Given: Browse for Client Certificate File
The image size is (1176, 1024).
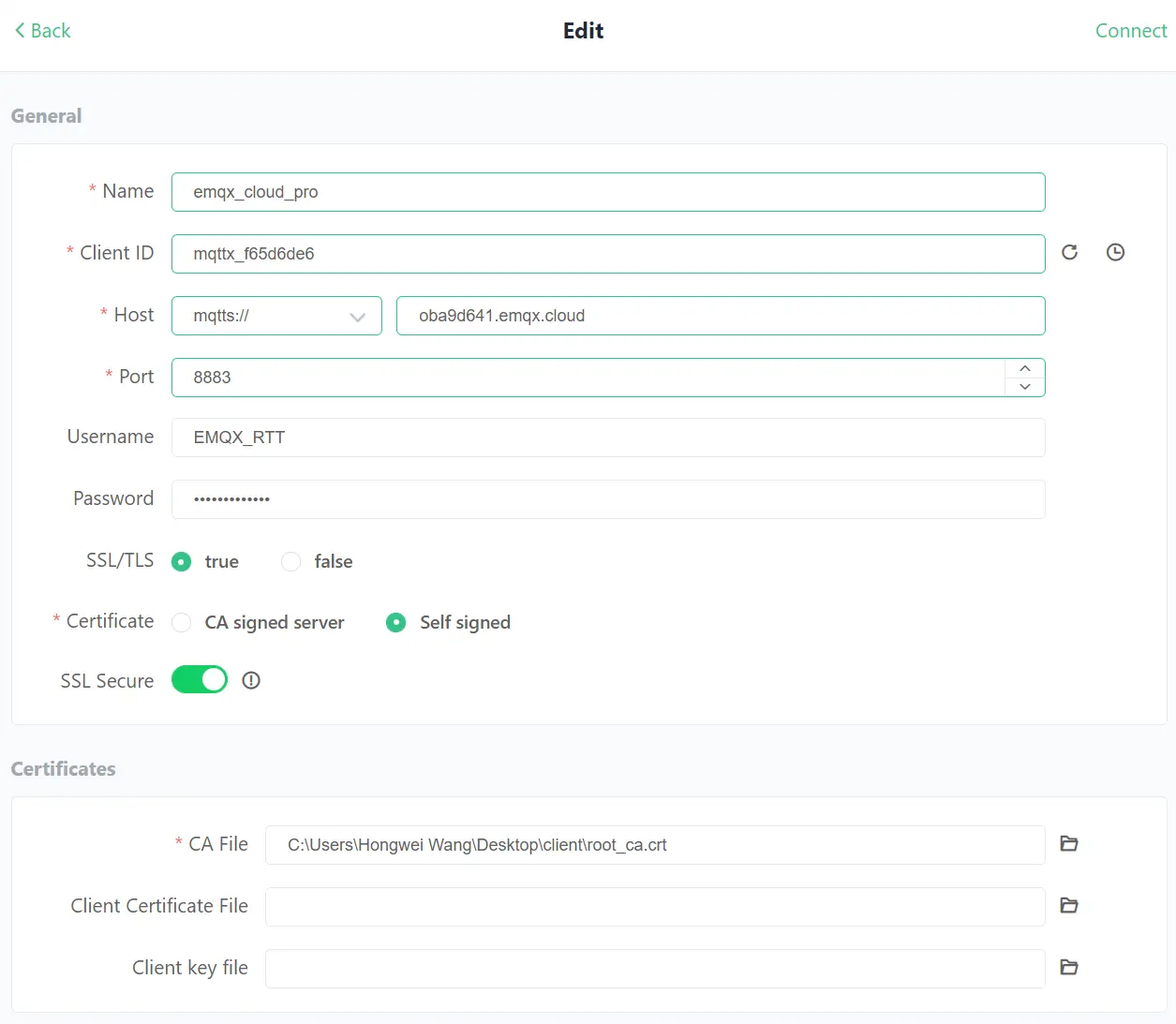Looking at the screenshot, I should (x=1068, y=906).
